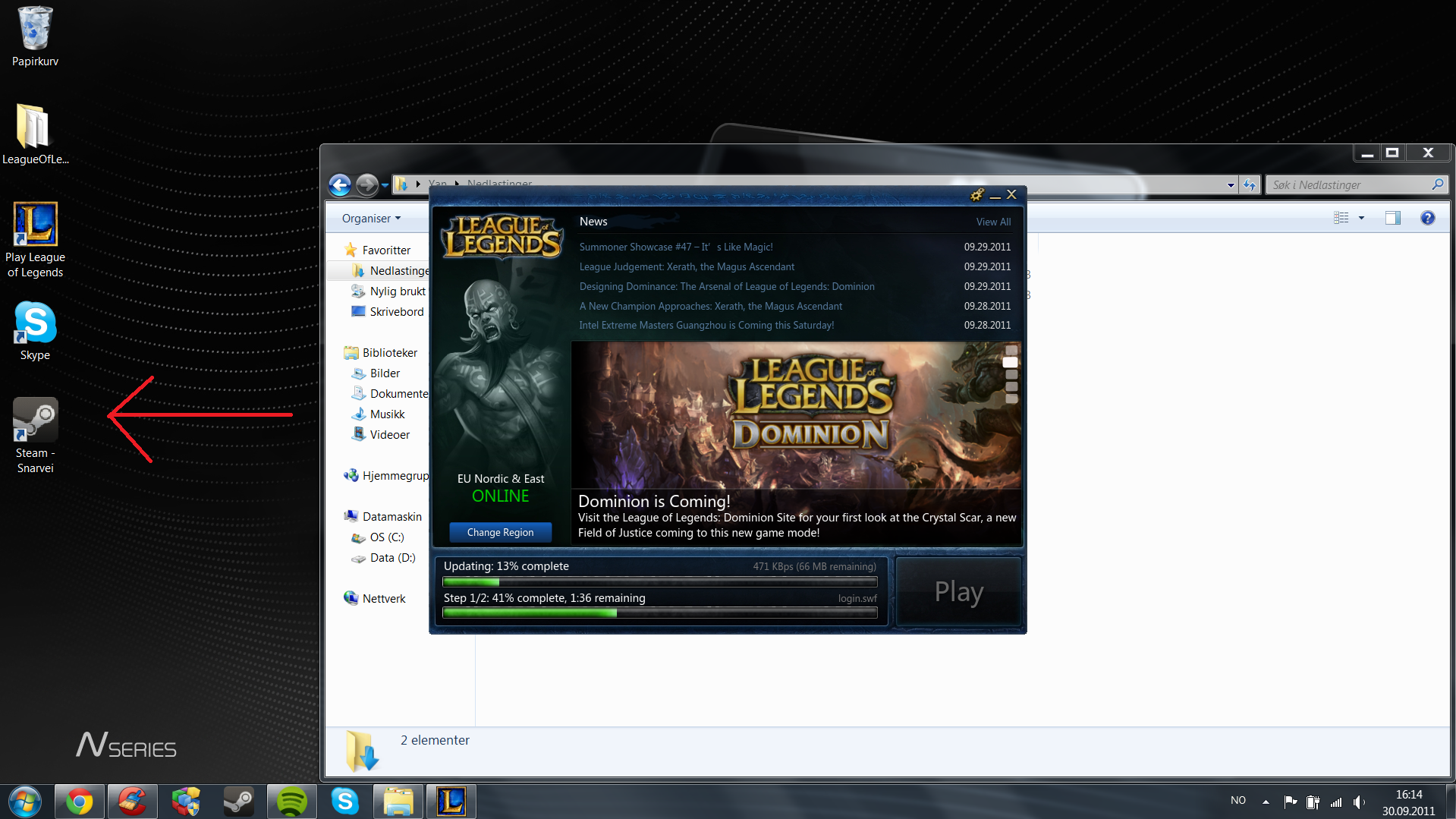The width and height of the screenshot is (1456, 819).
Task: Expand the view options dropdown arrow
Action: point(1361,218)
